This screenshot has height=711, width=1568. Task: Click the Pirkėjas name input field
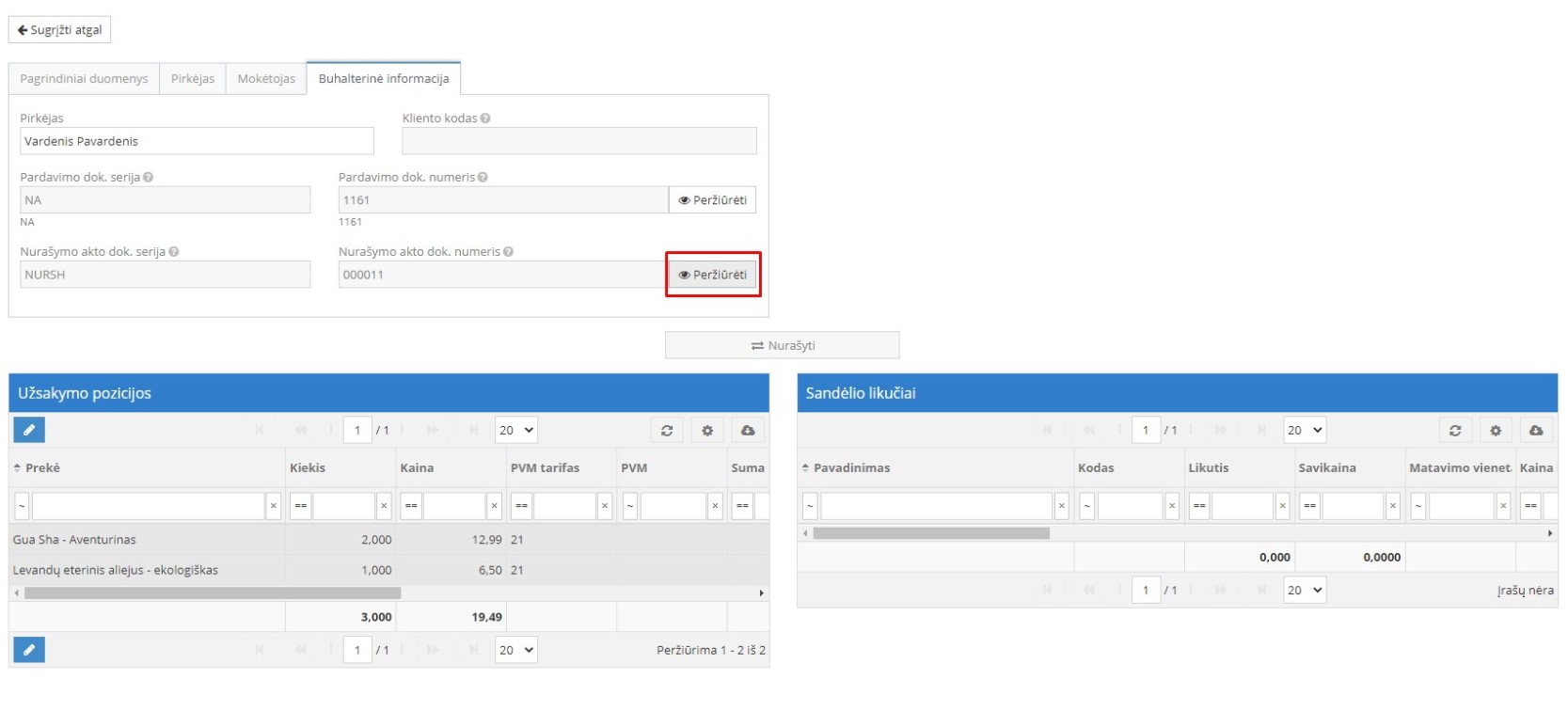[x=197, y=141]
